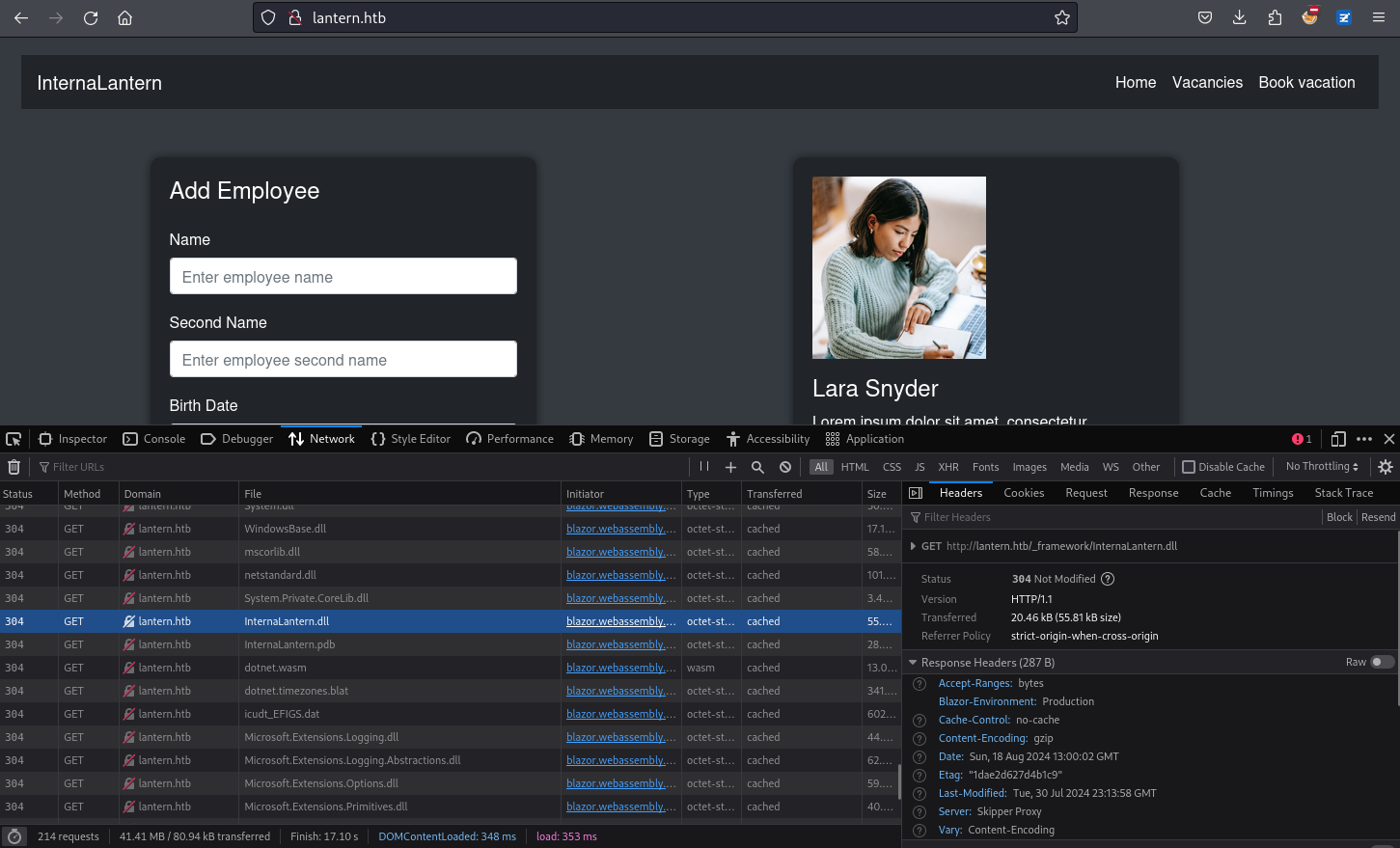The image size is (1400, 848).
Task: Switch to the Debugger tab
Action: 237,439
